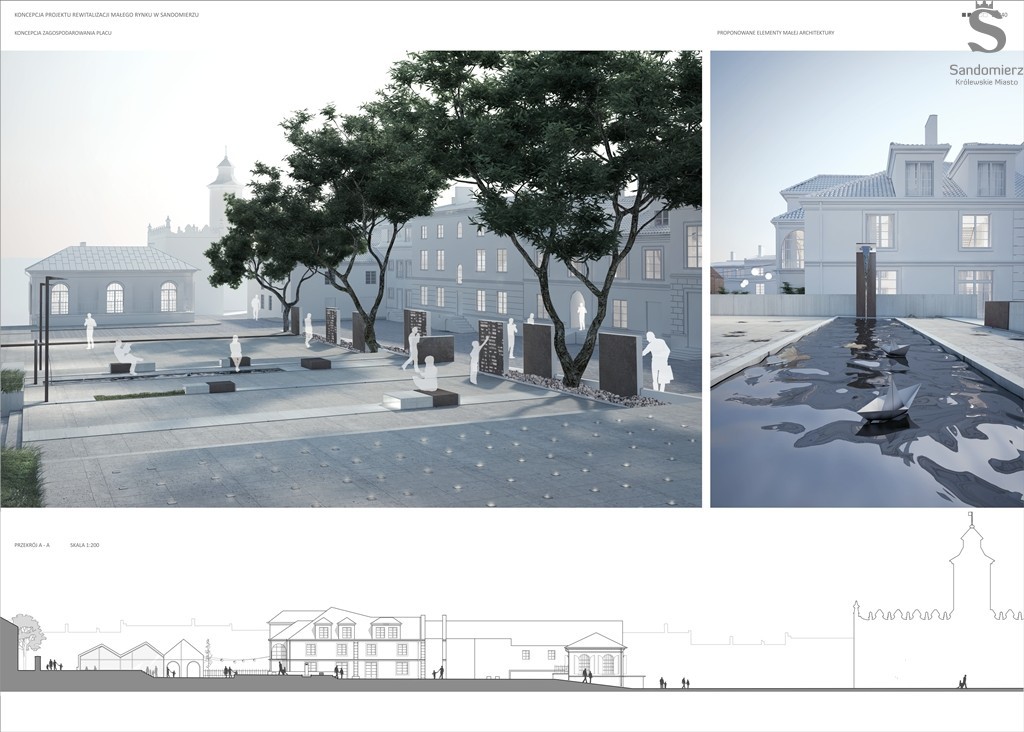Click the main project title heading

(x=106, y=15)
